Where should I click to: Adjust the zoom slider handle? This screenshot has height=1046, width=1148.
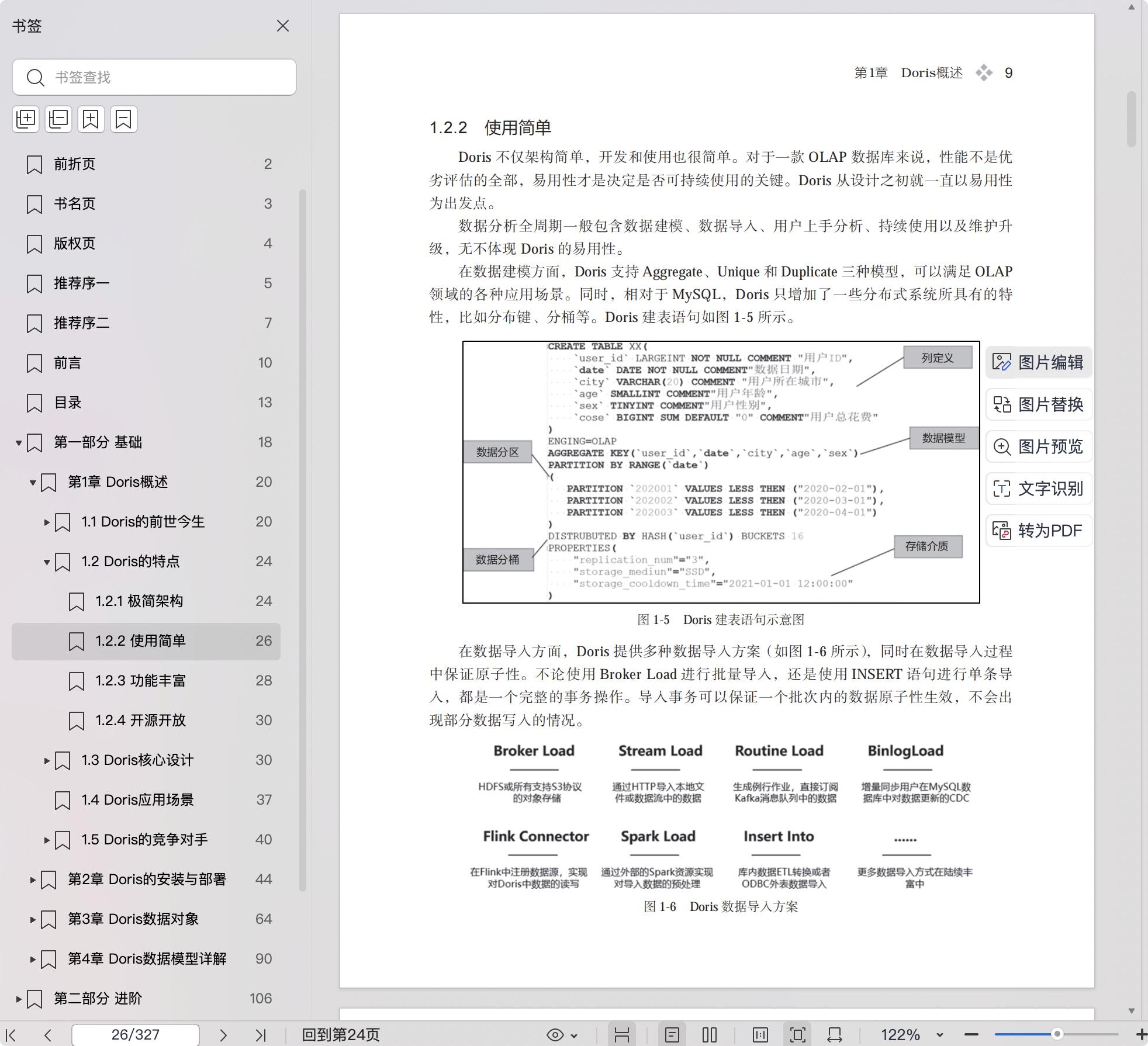1057,1034
